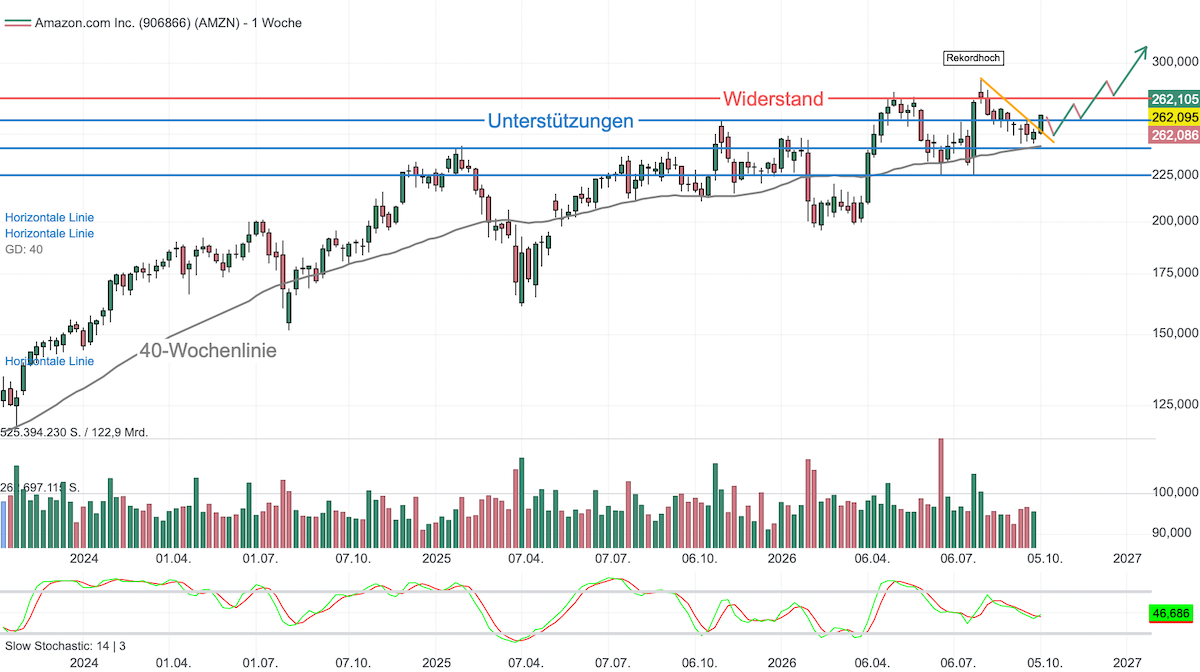
Task: Click the red "Widerstand" label
Action: [774, 98]
